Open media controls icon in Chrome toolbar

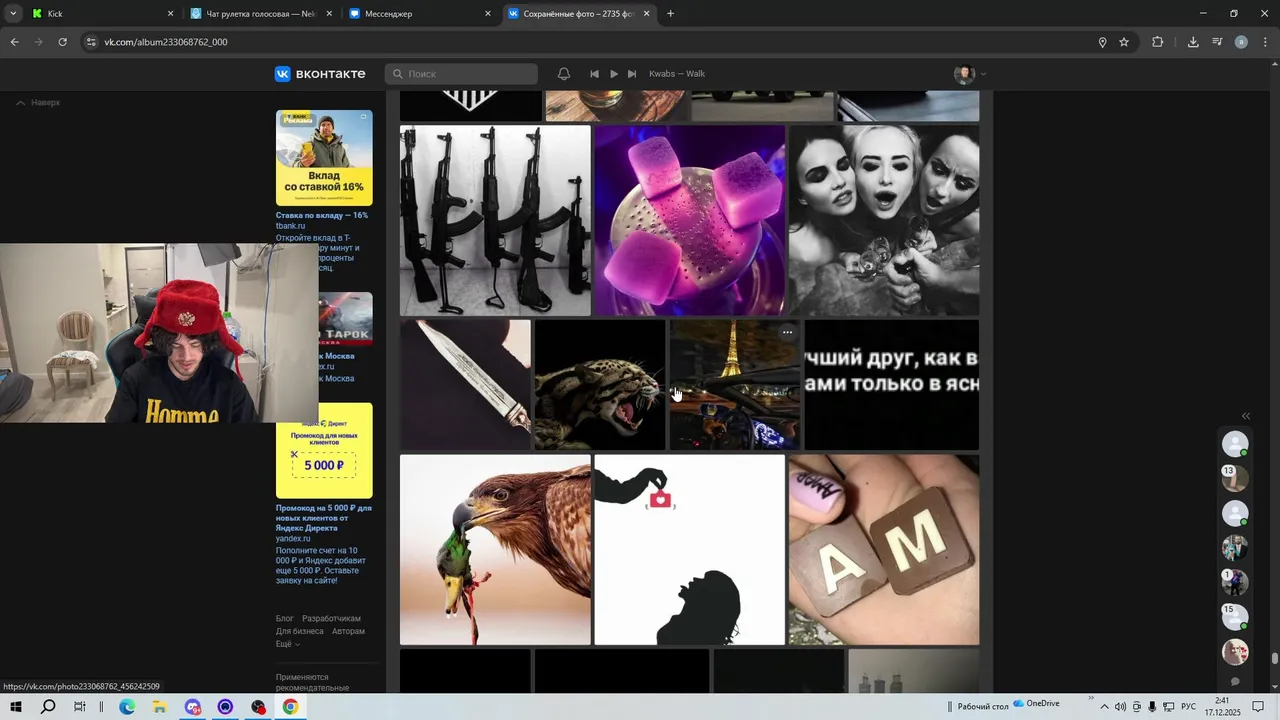[1217, 42]
